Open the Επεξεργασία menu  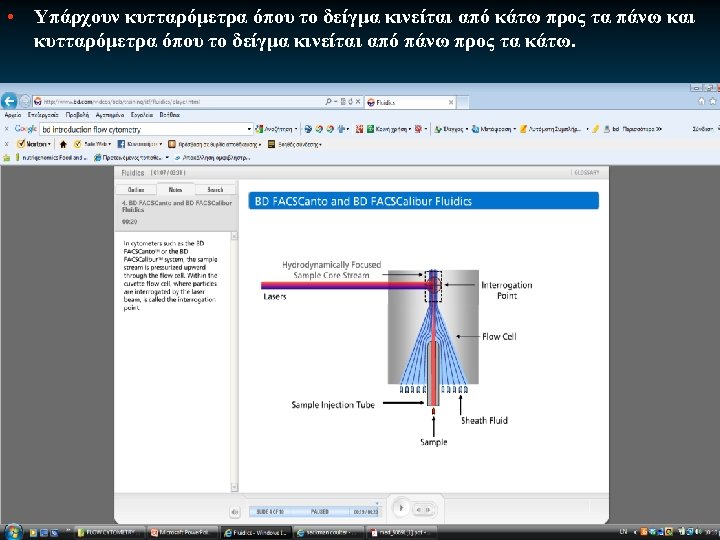(43, 115)
